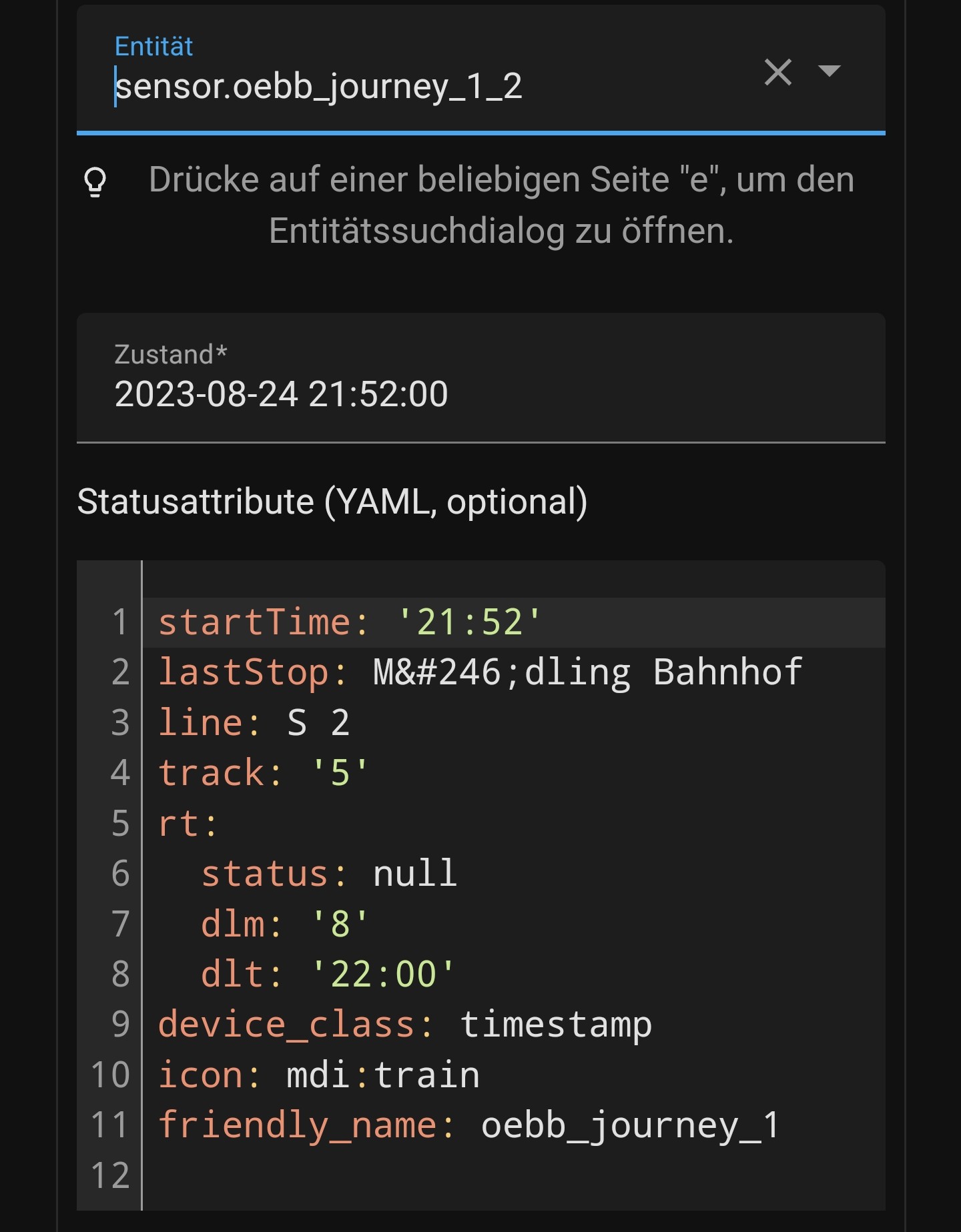Click the lastStop line in editor

pyautogui.click(x=479, y=672)
